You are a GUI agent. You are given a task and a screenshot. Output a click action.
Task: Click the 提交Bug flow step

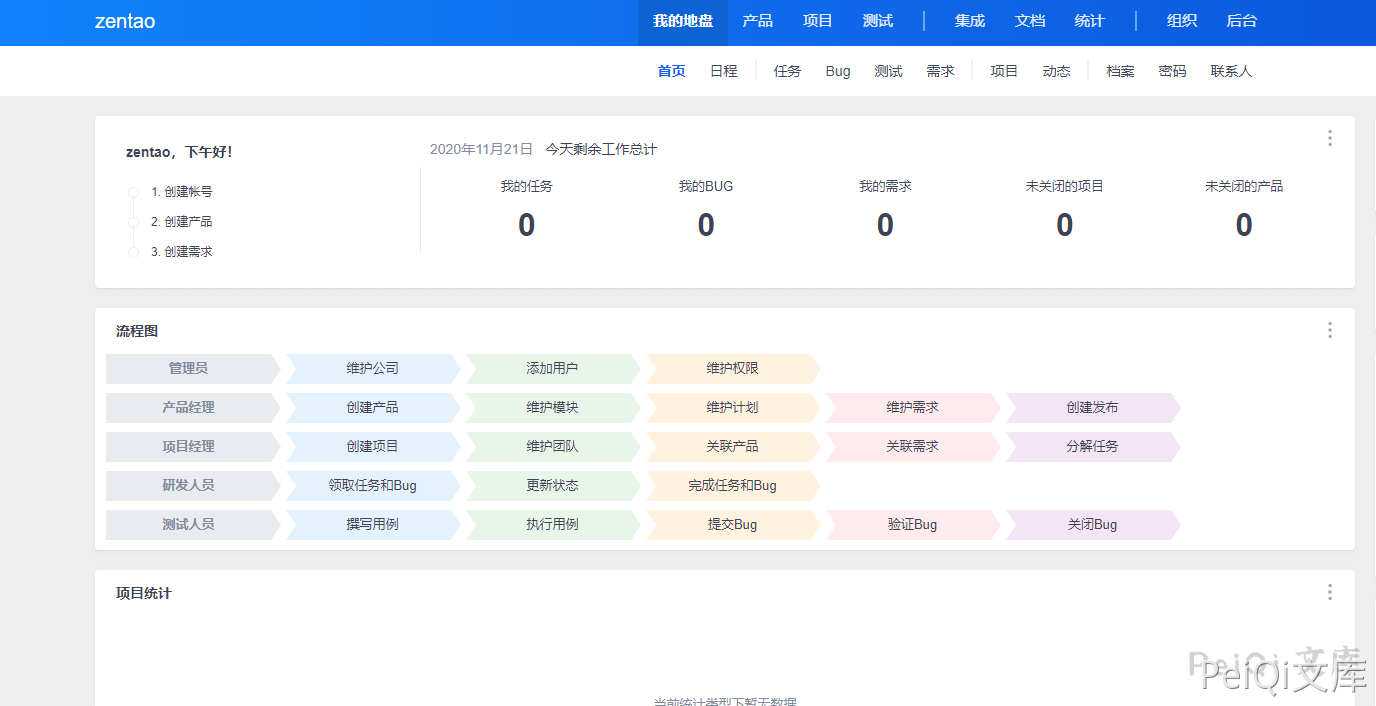pyautogui.click(x=732, y=524)
